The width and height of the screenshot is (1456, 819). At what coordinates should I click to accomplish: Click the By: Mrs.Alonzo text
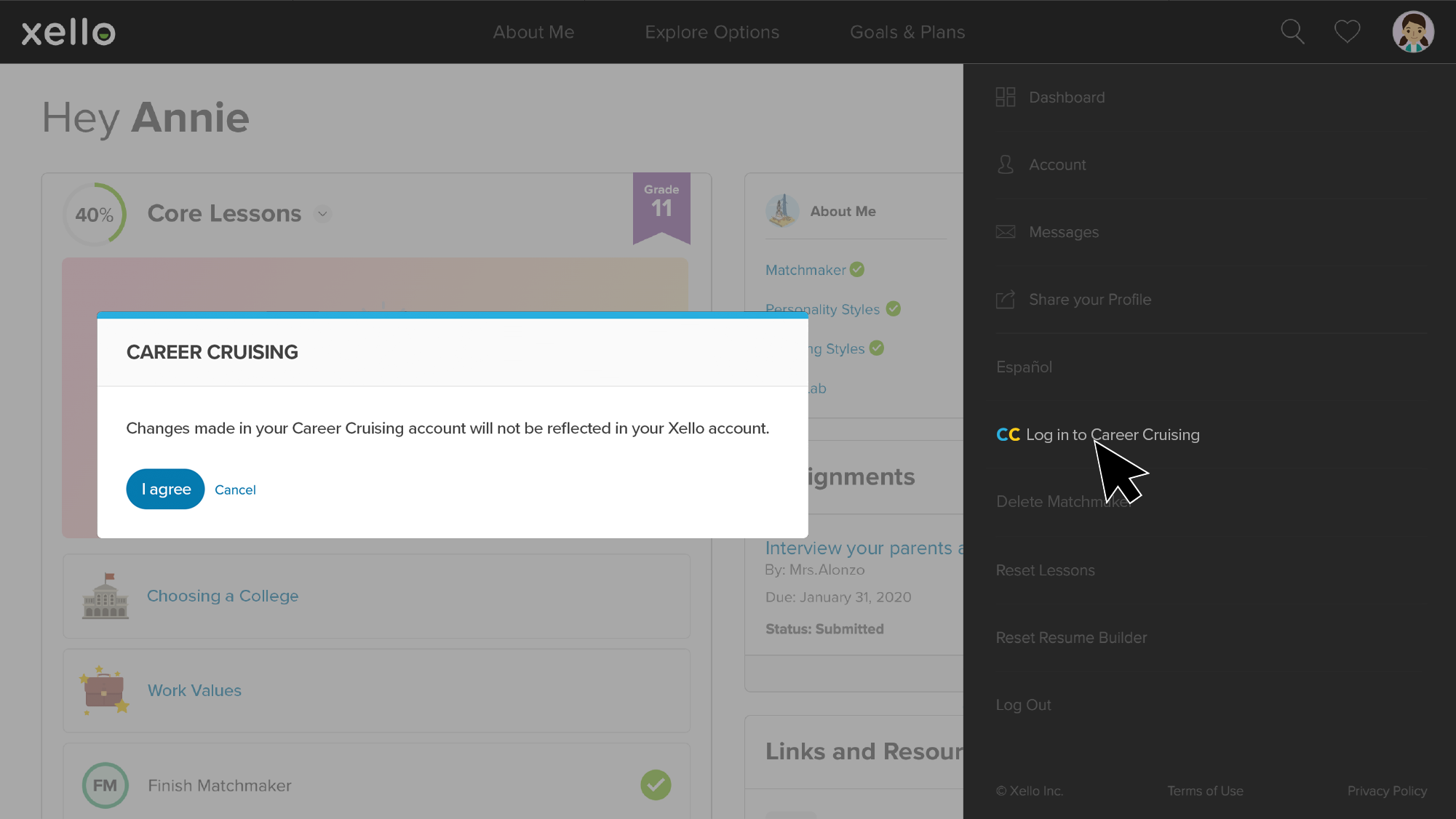point(815,570)
